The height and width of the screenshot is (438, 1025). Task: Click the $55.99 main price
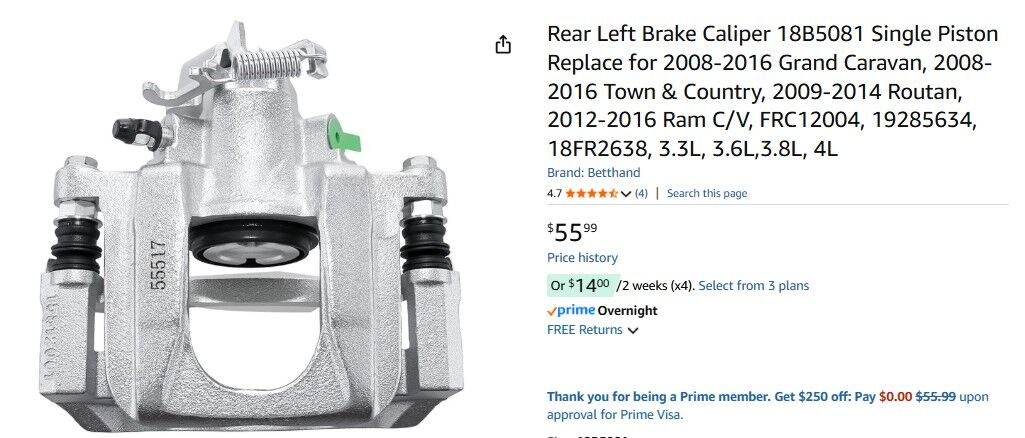point(572,232)
